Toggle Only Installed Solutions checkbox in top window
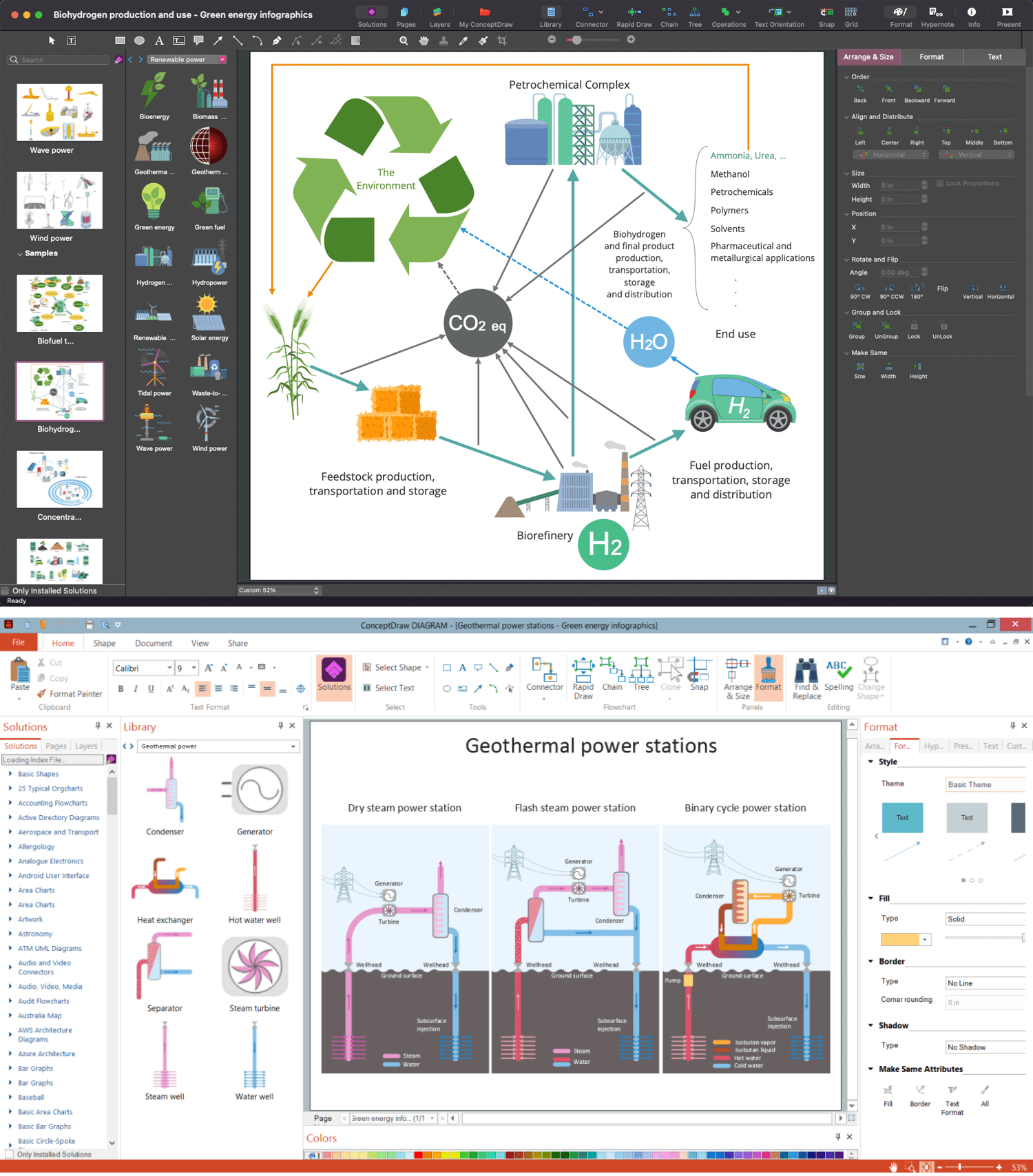The height and width of the screenshot is (1176, 1033). coord(6,591)
